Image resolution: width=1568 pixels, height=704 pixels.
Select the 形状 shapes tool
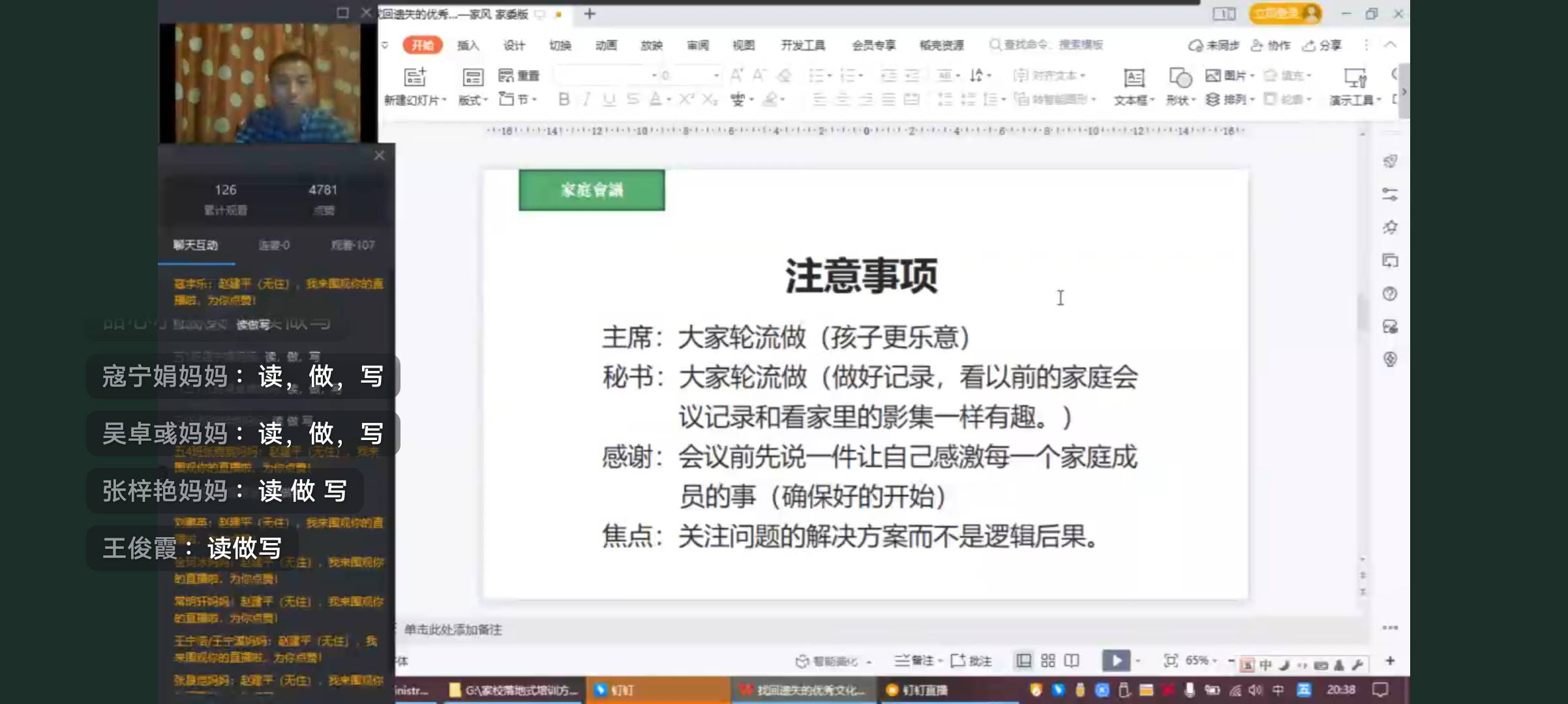click(1178, 85)
